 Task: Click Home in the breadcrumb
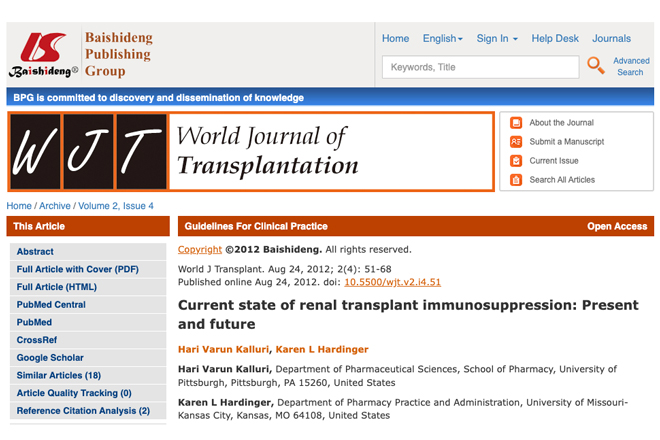coord(19,206)
